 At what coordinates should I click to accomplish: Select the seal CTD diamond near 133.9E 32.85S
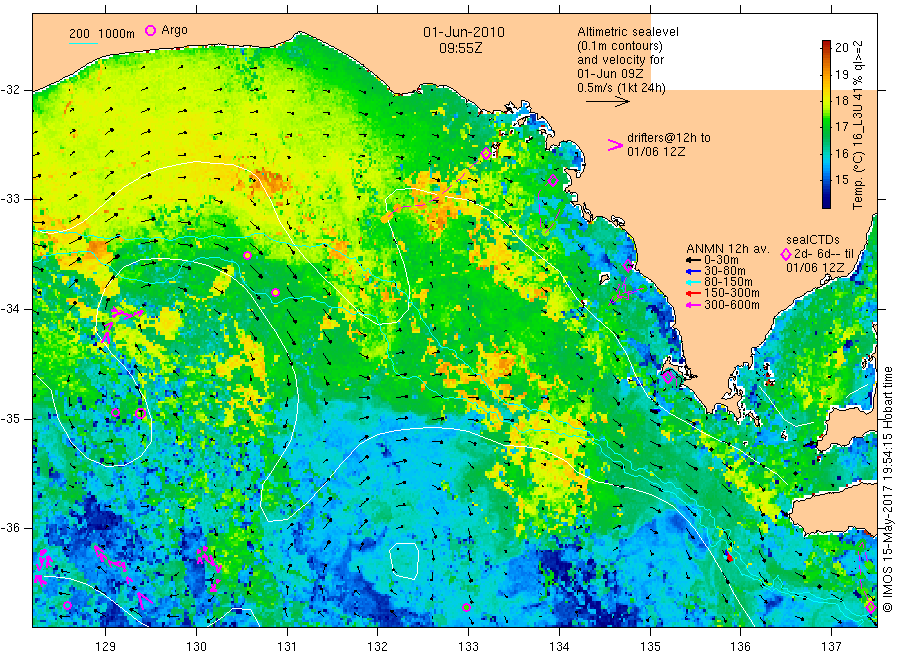[x=553, y=181]
